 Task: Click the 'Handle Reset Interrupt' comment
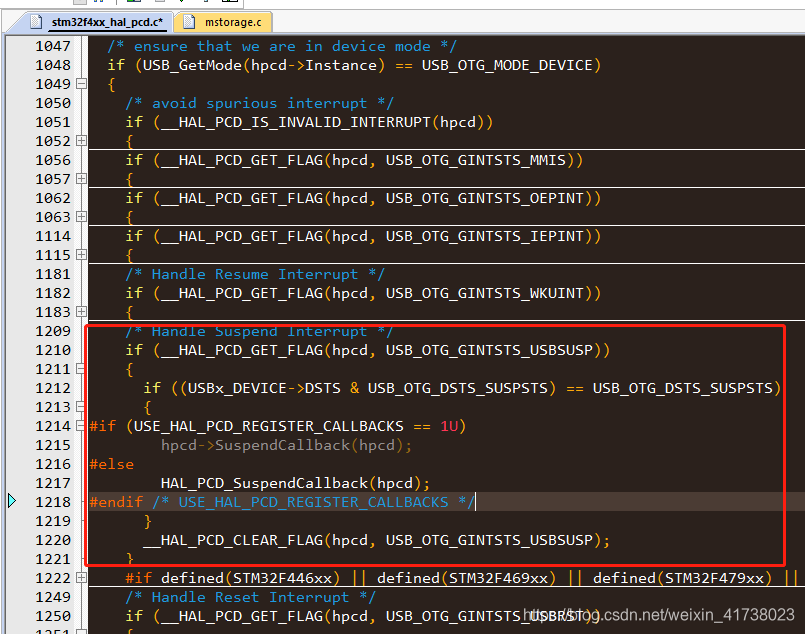click(251, 598)
